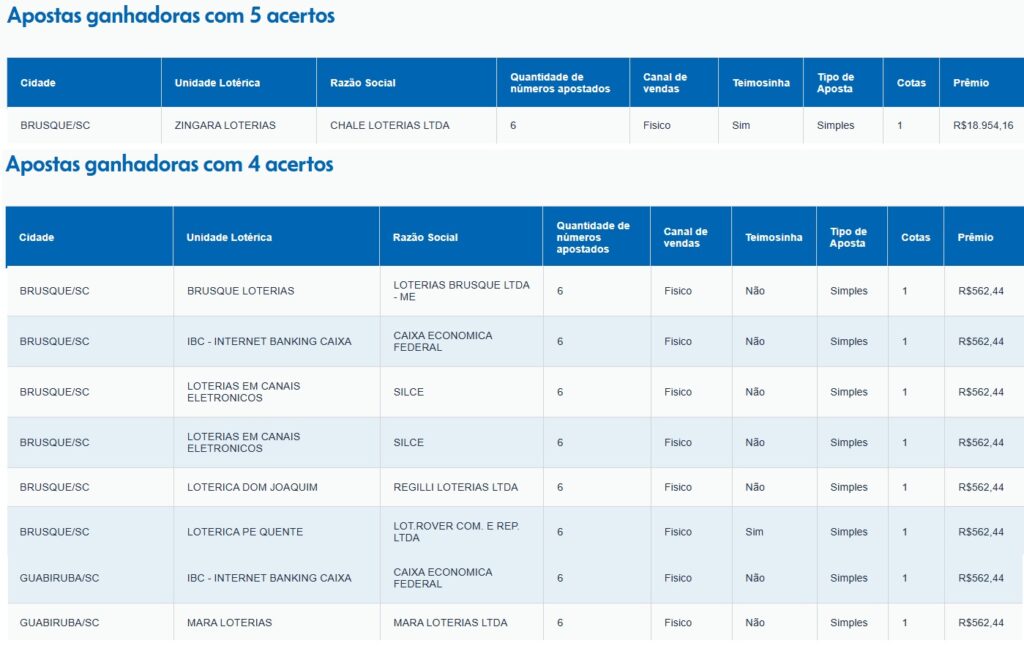Select the LOTERICA PE QUENTE cell
1024x646 pixels.
(245, 532)
